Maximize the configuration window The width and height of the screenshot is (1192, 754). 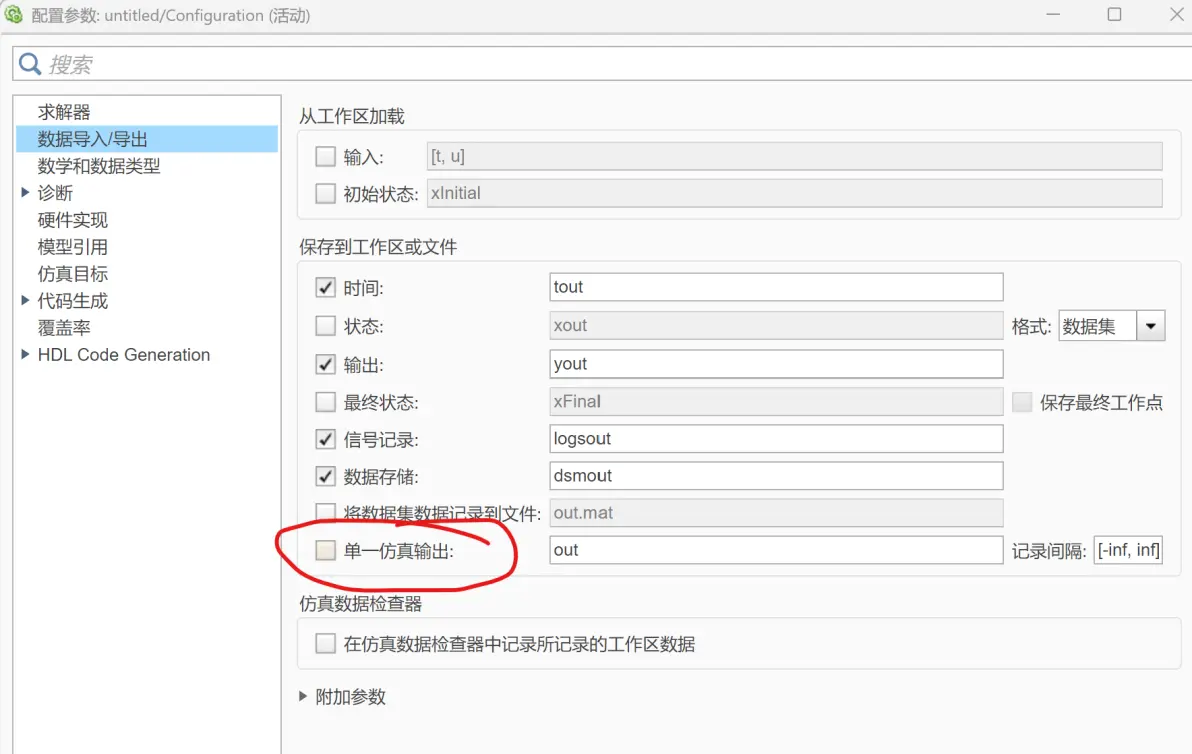click(x=1114, y=14)
